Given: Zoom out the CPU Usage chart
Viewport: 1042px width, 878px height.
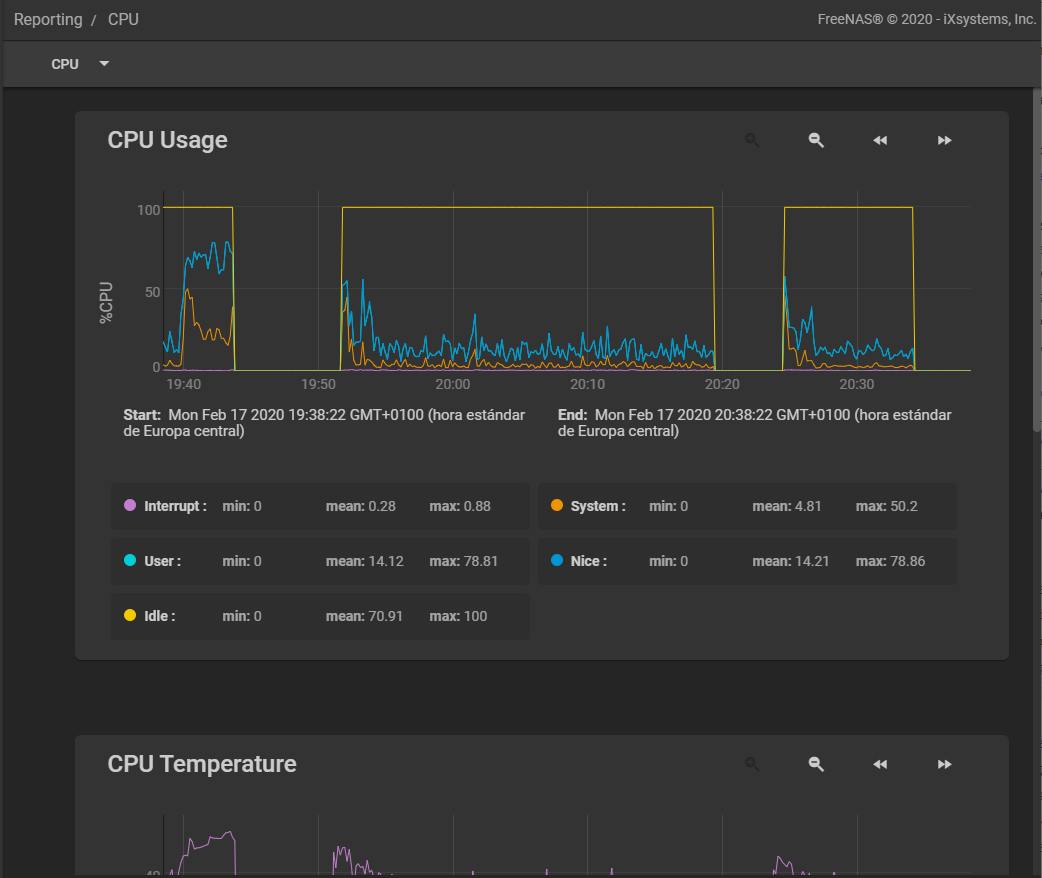Looking at the screenshot, I should [816, 141].
